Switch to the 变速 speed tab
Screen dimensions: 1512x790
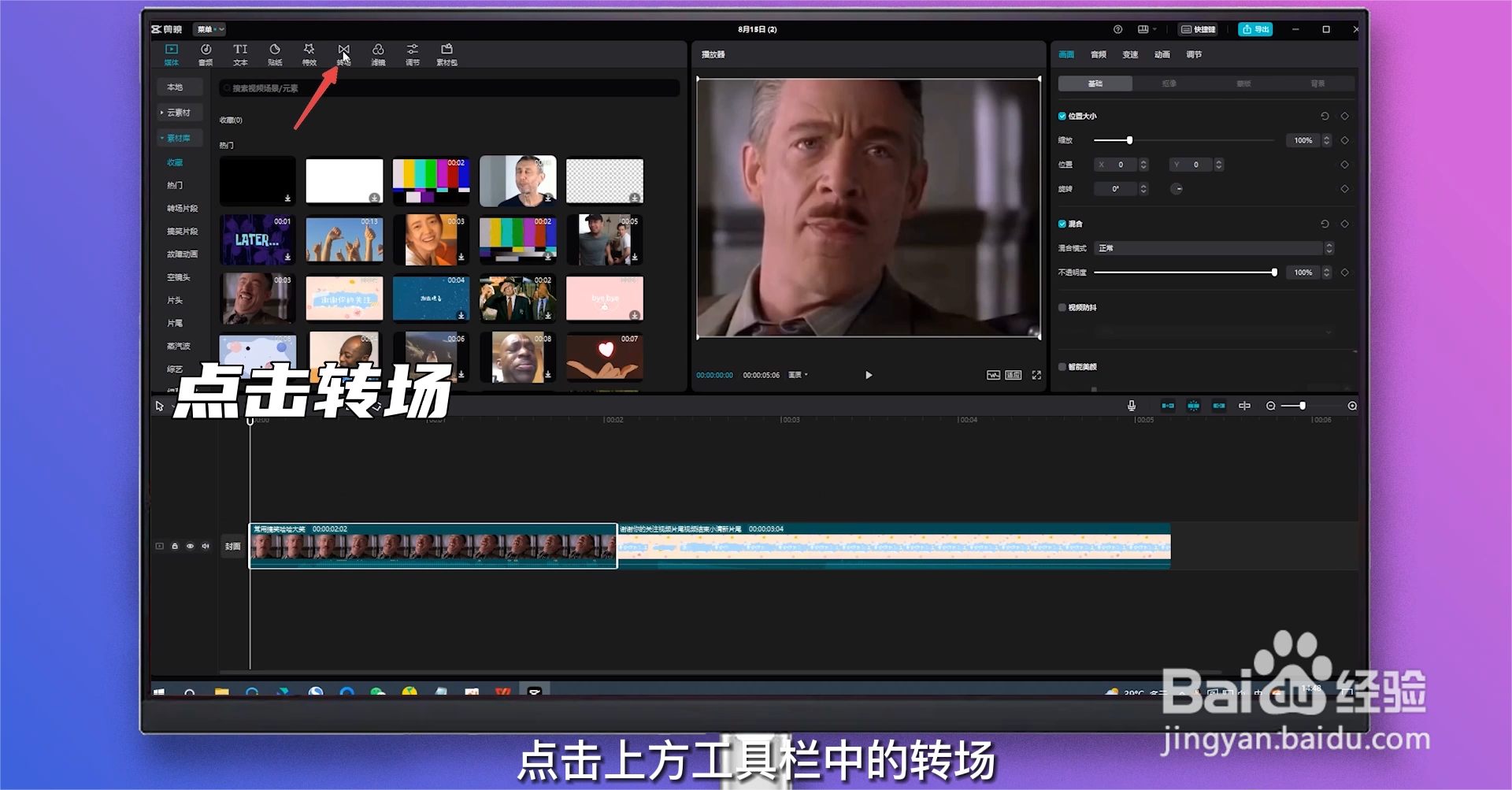click(1130, 54)
